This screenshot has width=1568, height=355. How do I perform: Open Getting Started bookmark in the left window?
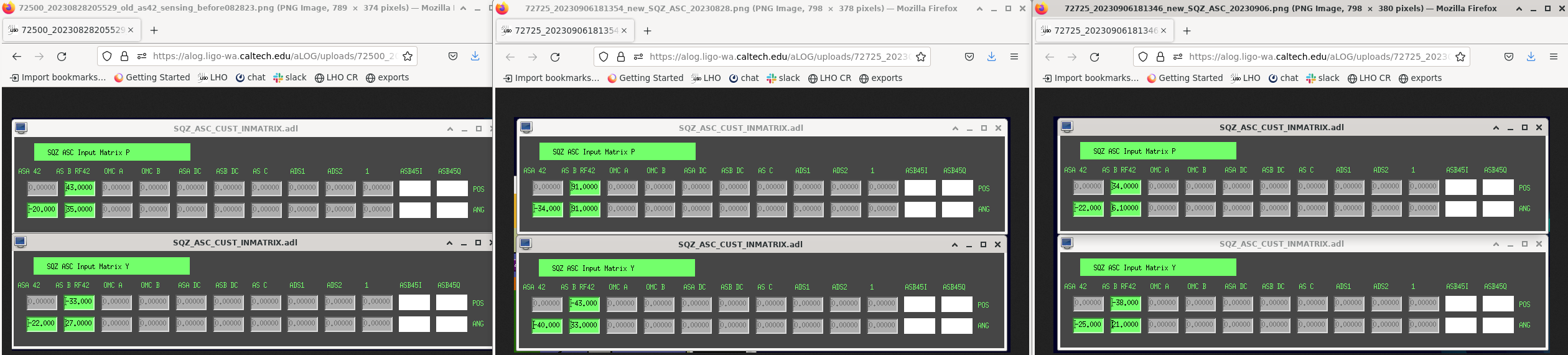[152, 77]
